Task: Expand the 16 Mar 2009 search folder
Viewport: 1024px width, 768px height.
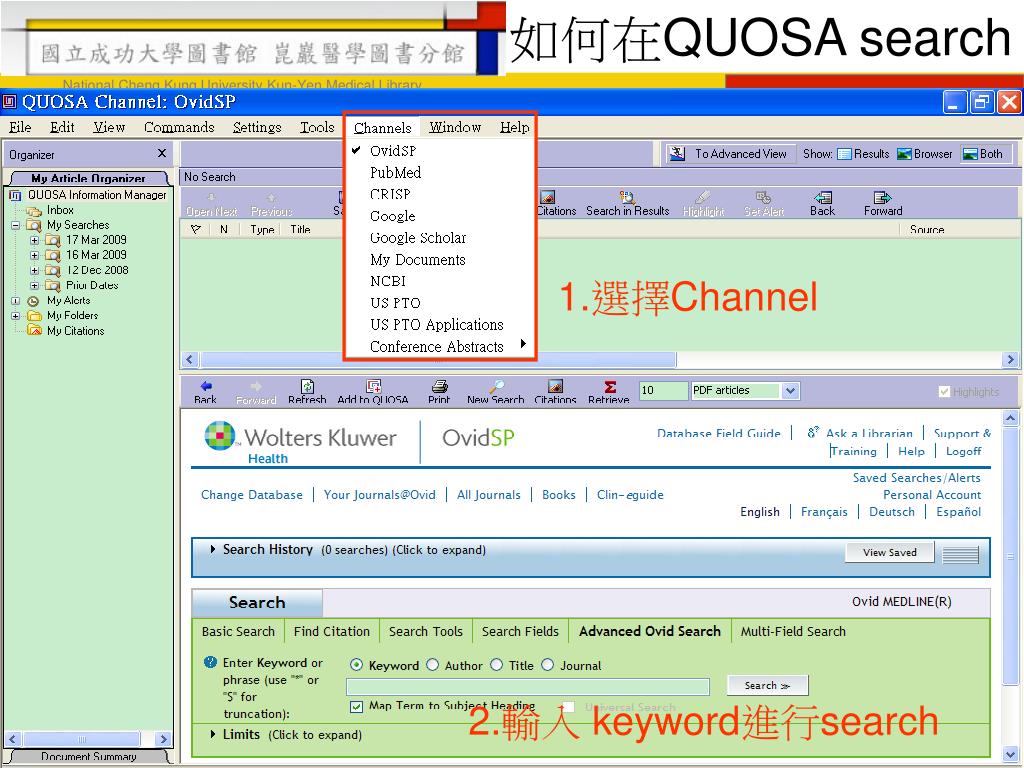Action: (35, 255)
